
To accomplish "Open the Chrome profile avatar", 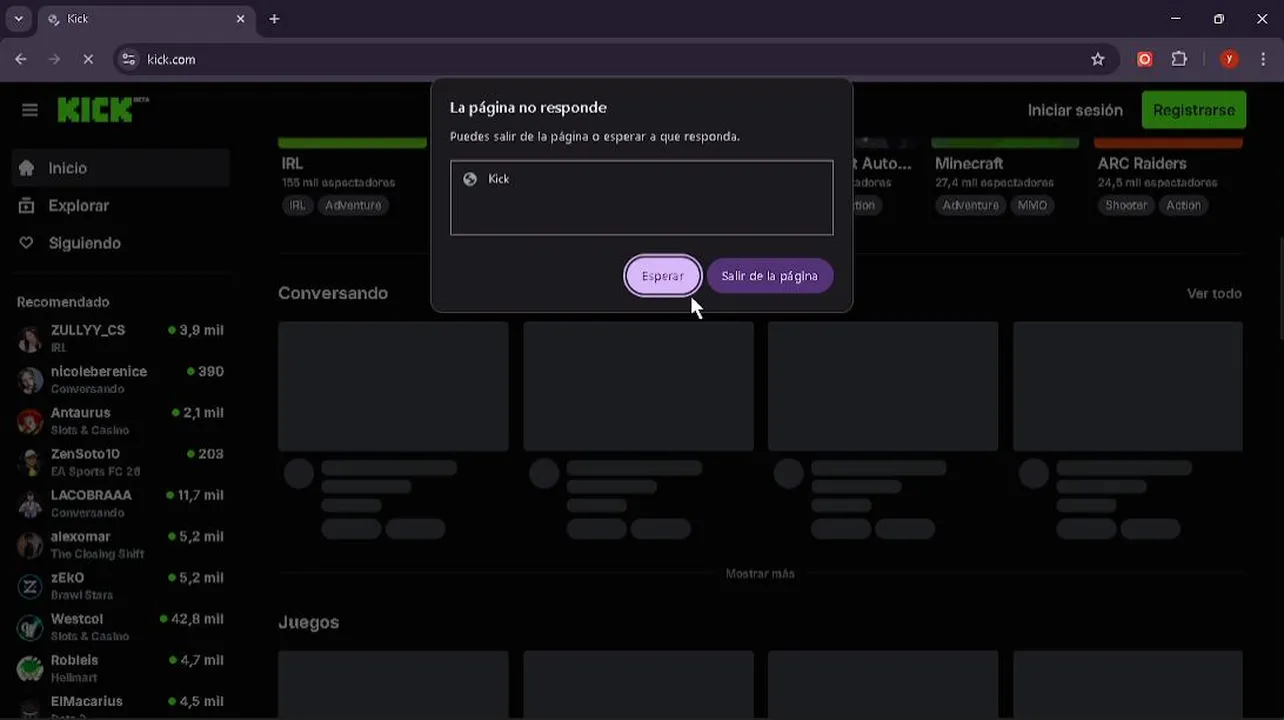I will point(1229,59).
